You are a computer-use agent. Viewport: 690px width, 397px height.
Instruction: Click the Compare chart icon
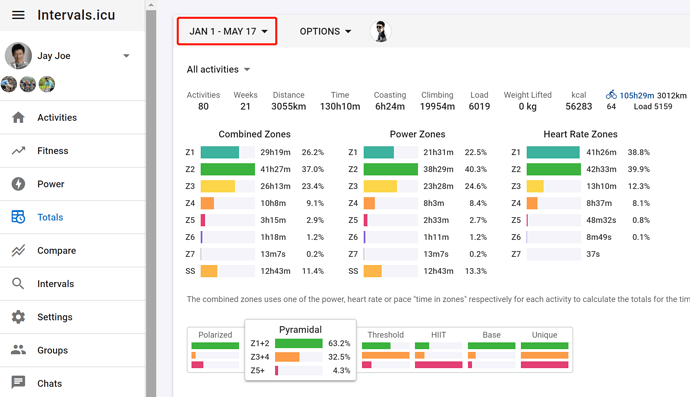click(18, 250)
